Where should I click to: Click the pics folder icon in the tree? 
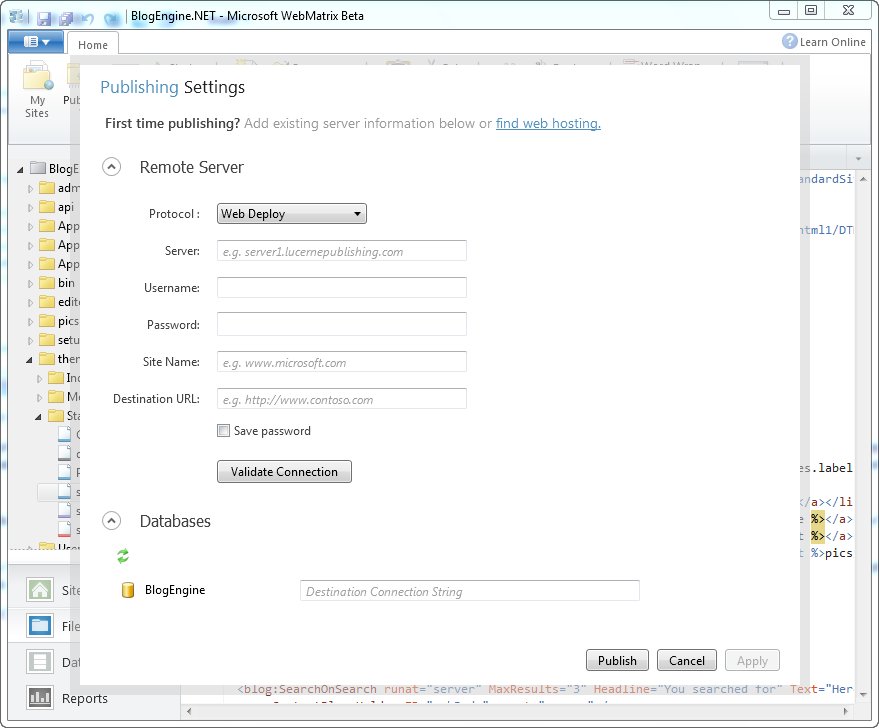(47, 321)
